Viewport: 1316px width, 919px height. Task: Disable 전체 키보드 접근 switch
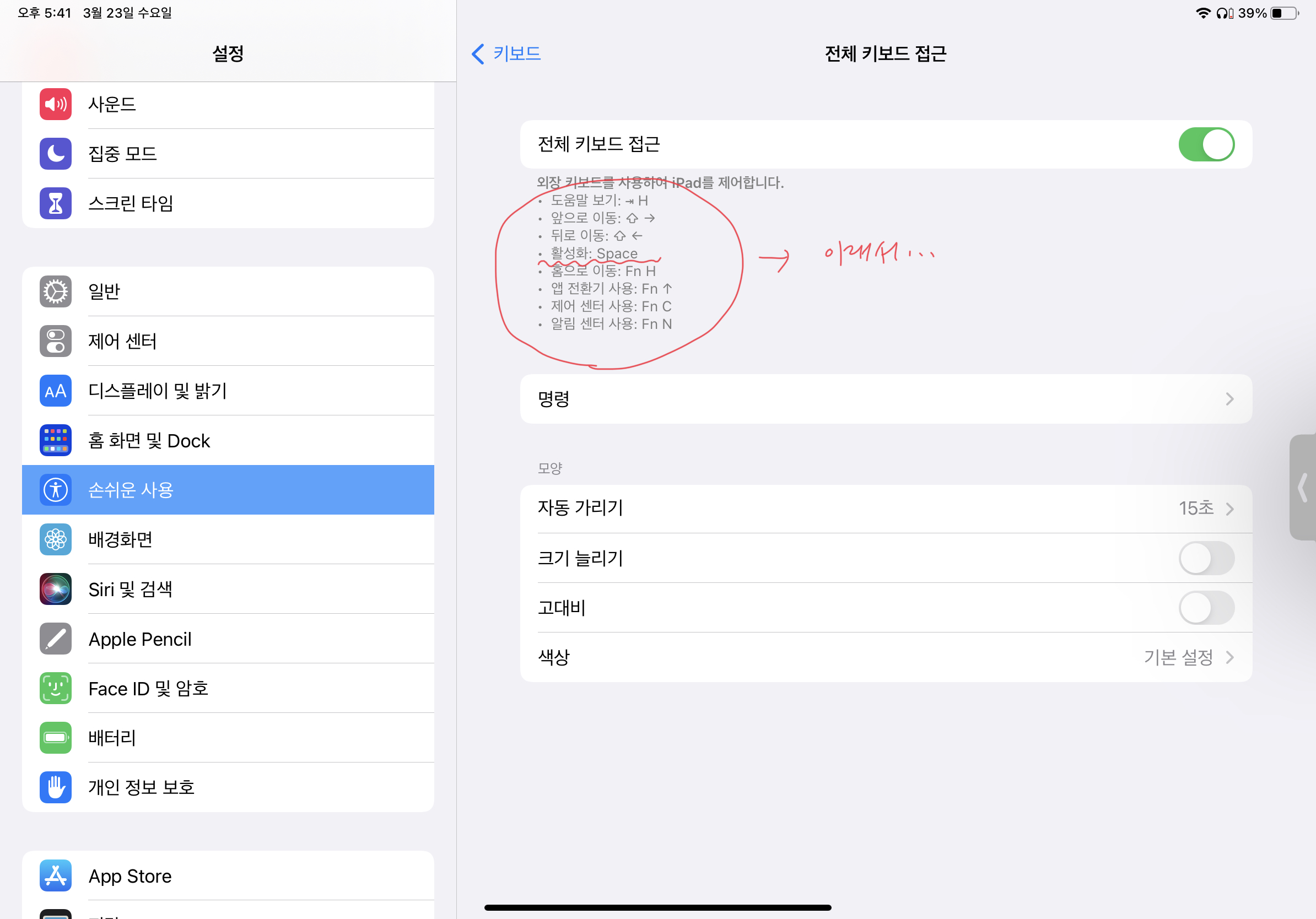(1206, 144)
